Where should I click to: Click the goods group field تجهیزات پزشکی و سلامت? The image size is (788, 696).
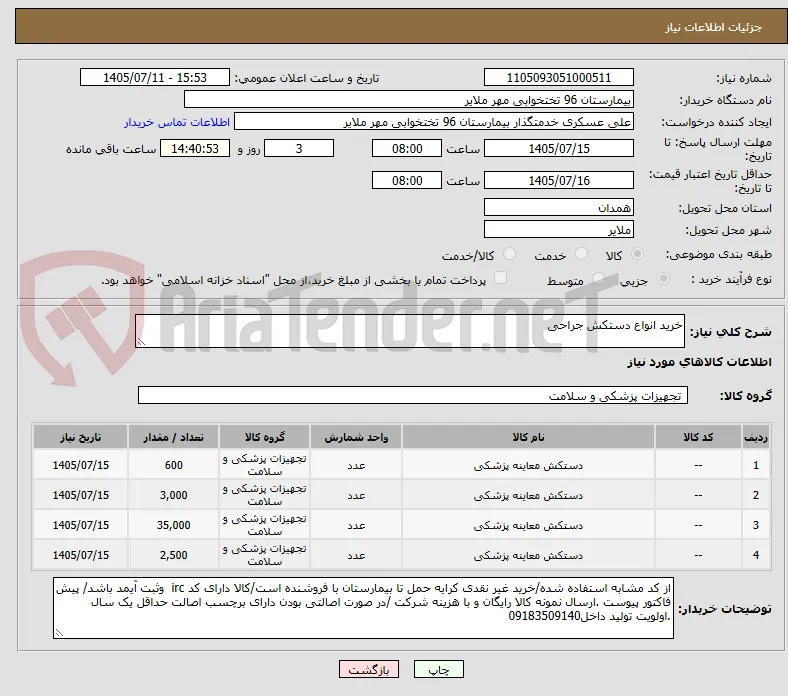pos(413,395)
